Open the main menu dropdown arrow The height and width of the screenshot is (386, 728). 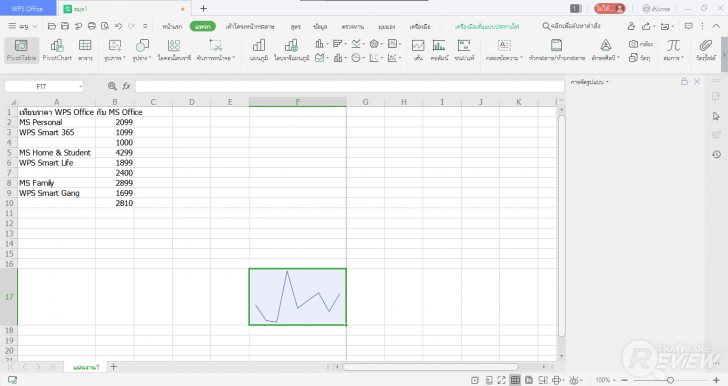point(34,26)
